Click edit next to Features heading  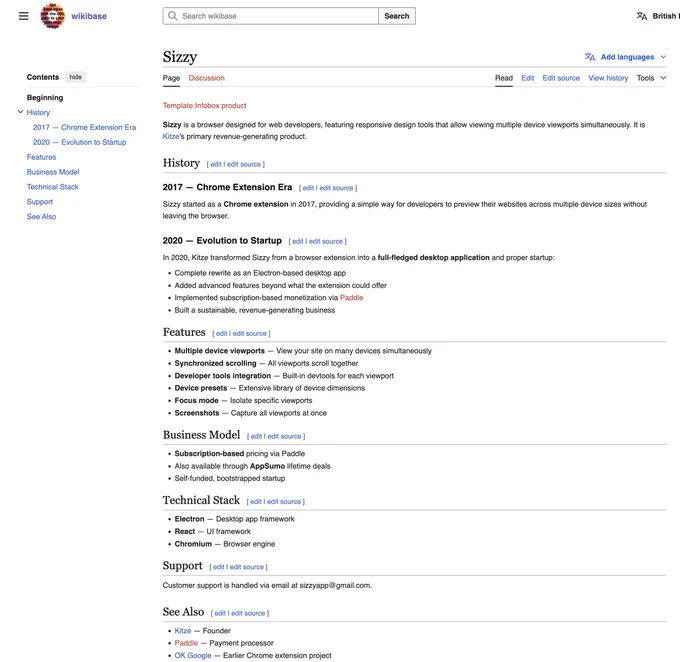(x=221, y=334)
